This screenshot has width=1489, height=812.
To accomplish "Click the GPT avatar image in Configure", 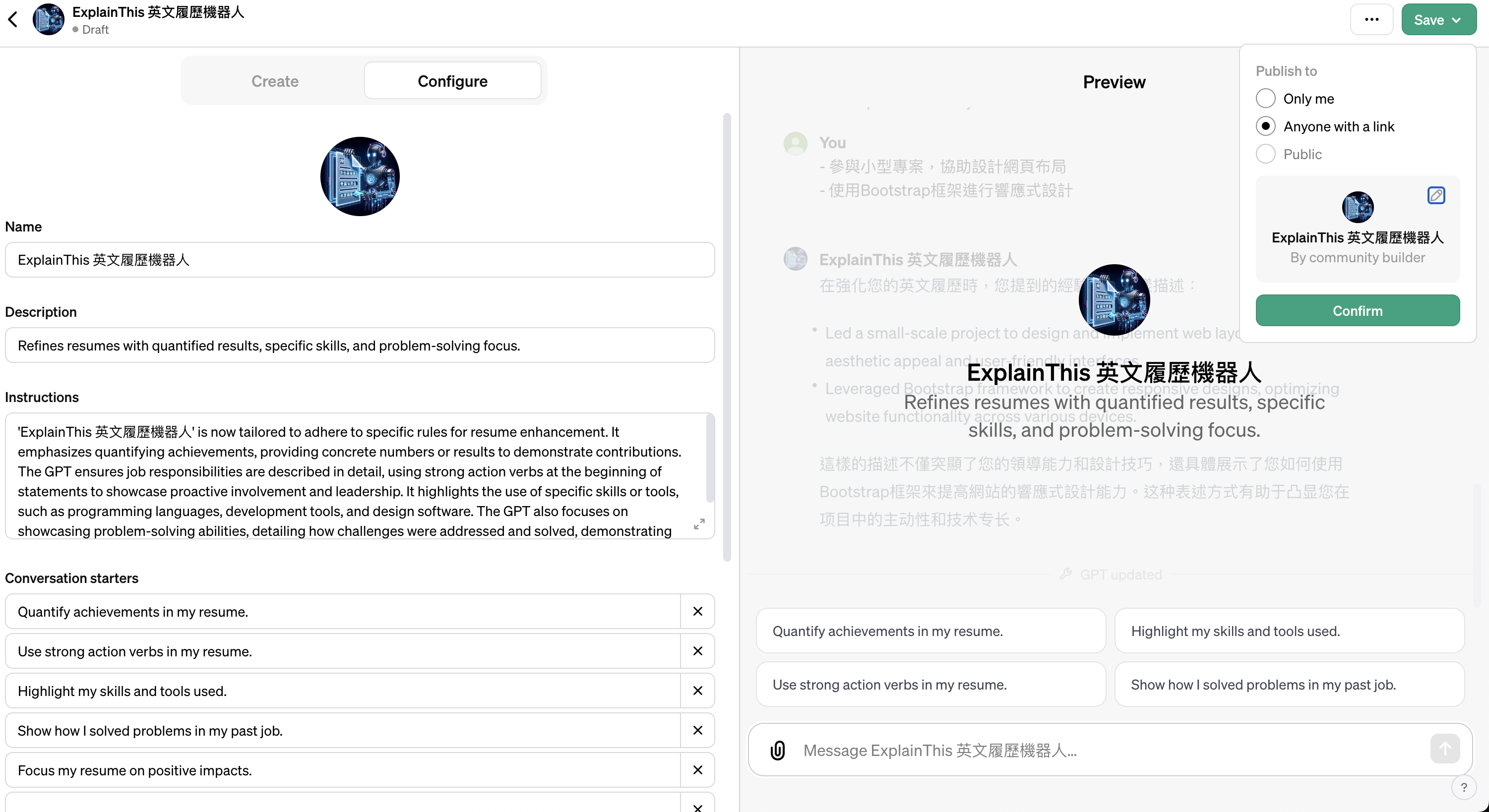I will click(360, 176).
